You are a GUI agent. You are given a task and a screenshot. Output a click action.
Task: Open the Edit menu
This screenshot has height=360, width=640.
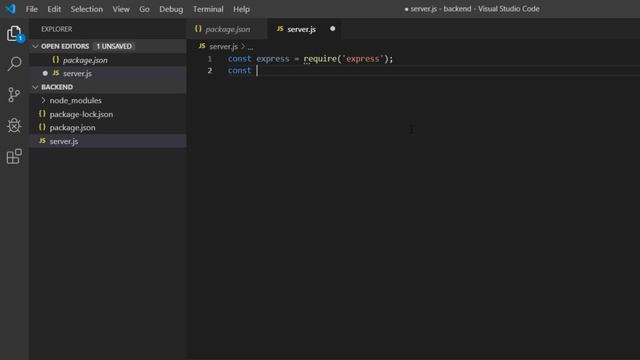[x=54, y=9]
